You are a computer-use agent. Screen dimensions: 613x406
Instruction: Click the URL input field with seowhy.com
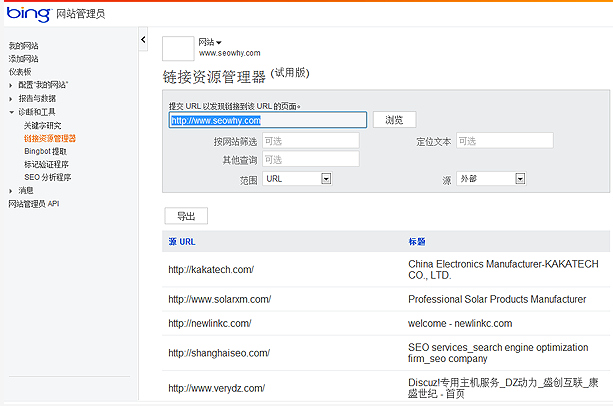267,120
